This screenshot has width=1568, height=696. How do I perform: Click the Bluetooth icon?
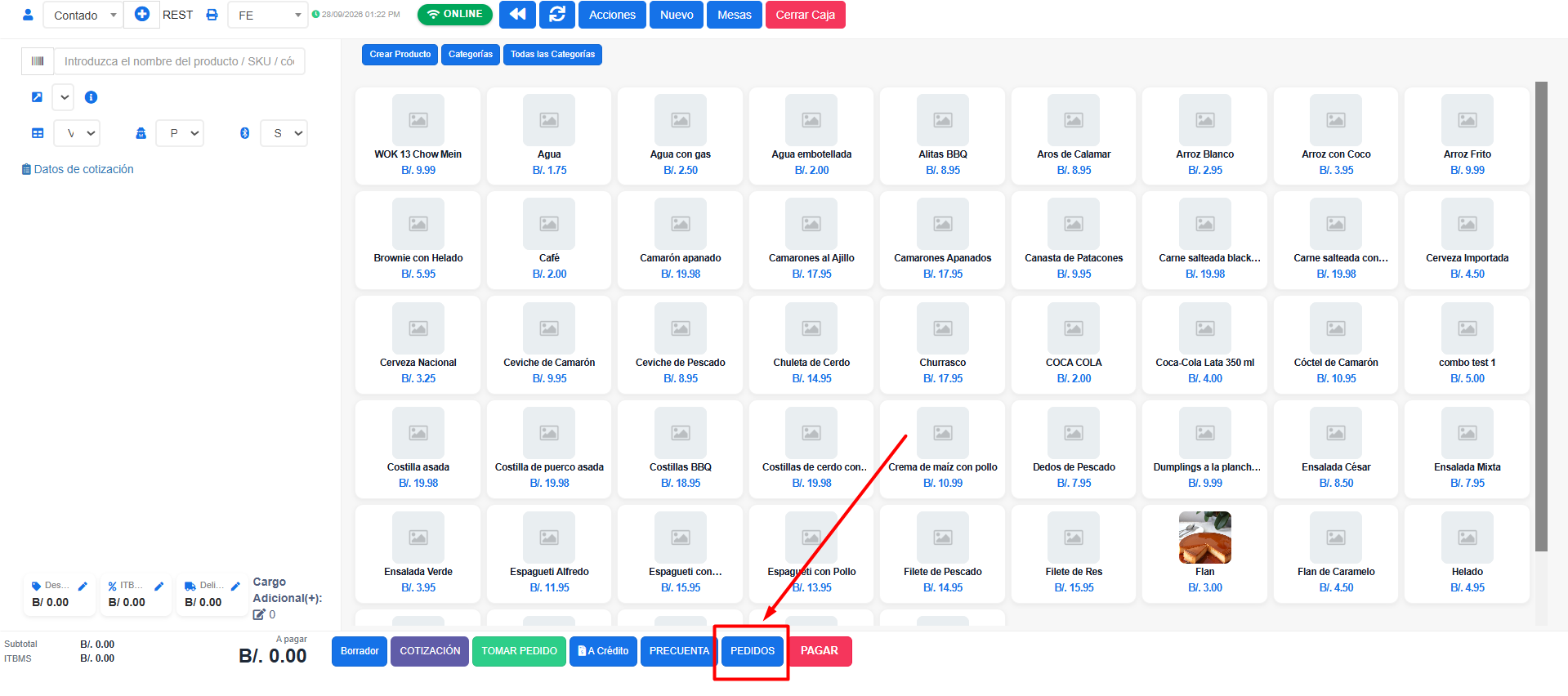(244, 133)
